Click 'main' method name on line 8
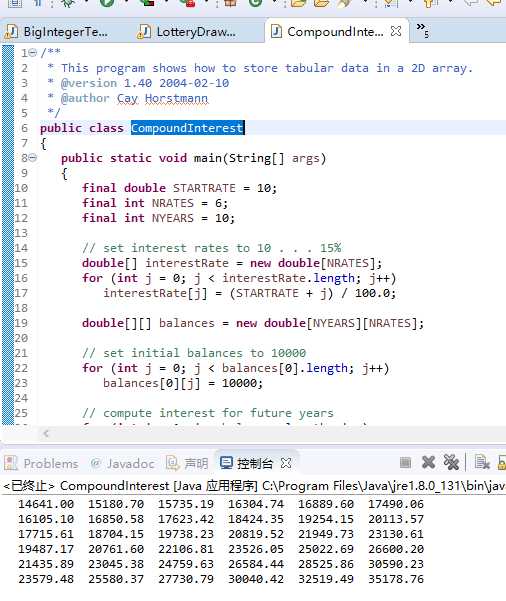The width and height of the screenshot is (506, 601). (207, 158)
